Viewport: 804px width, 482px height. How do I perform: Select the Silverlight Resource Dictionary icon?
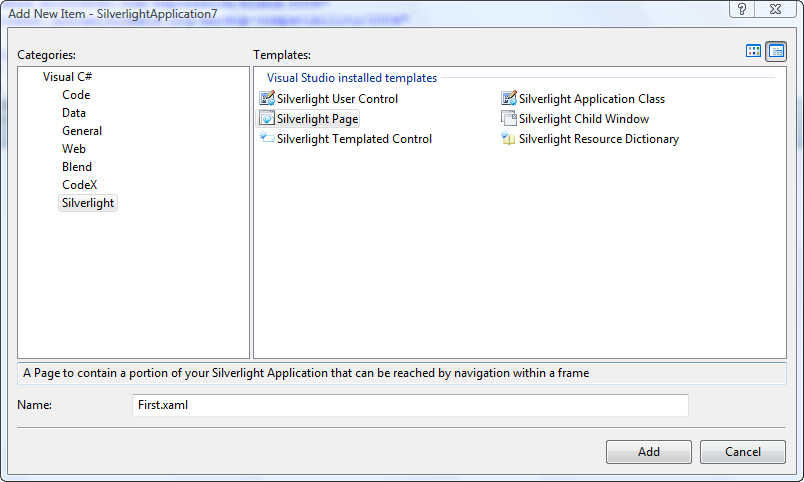click(x=509, y=138)
